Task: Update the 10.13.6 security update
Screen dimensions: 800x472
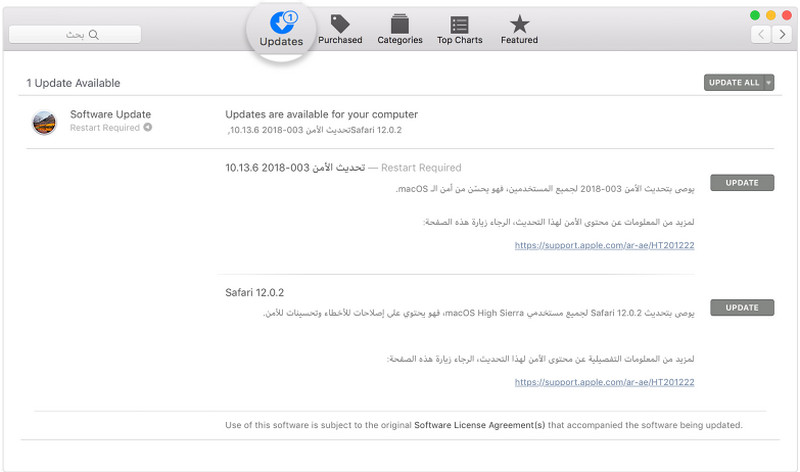Action: (742, 183)
